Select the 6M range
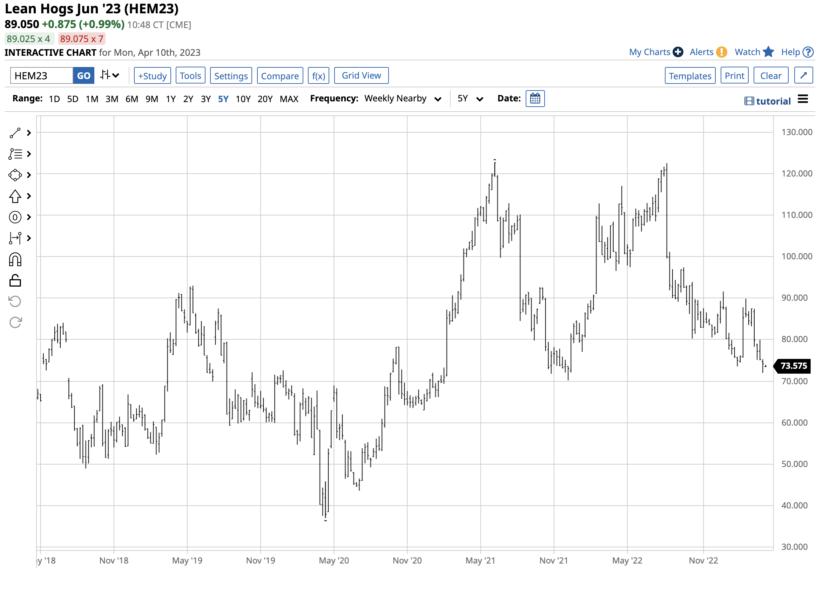 132,99
